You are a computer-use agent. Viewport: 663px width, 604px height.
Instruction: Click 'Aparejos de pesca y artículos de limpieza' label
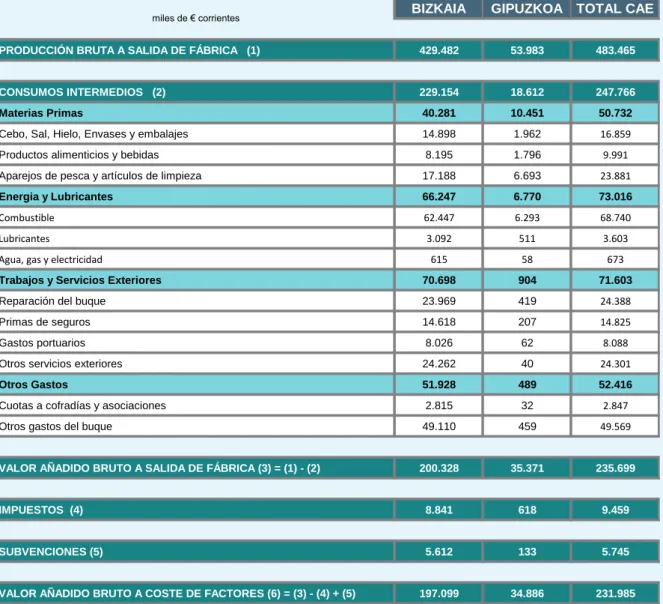[x=101, y=176]
